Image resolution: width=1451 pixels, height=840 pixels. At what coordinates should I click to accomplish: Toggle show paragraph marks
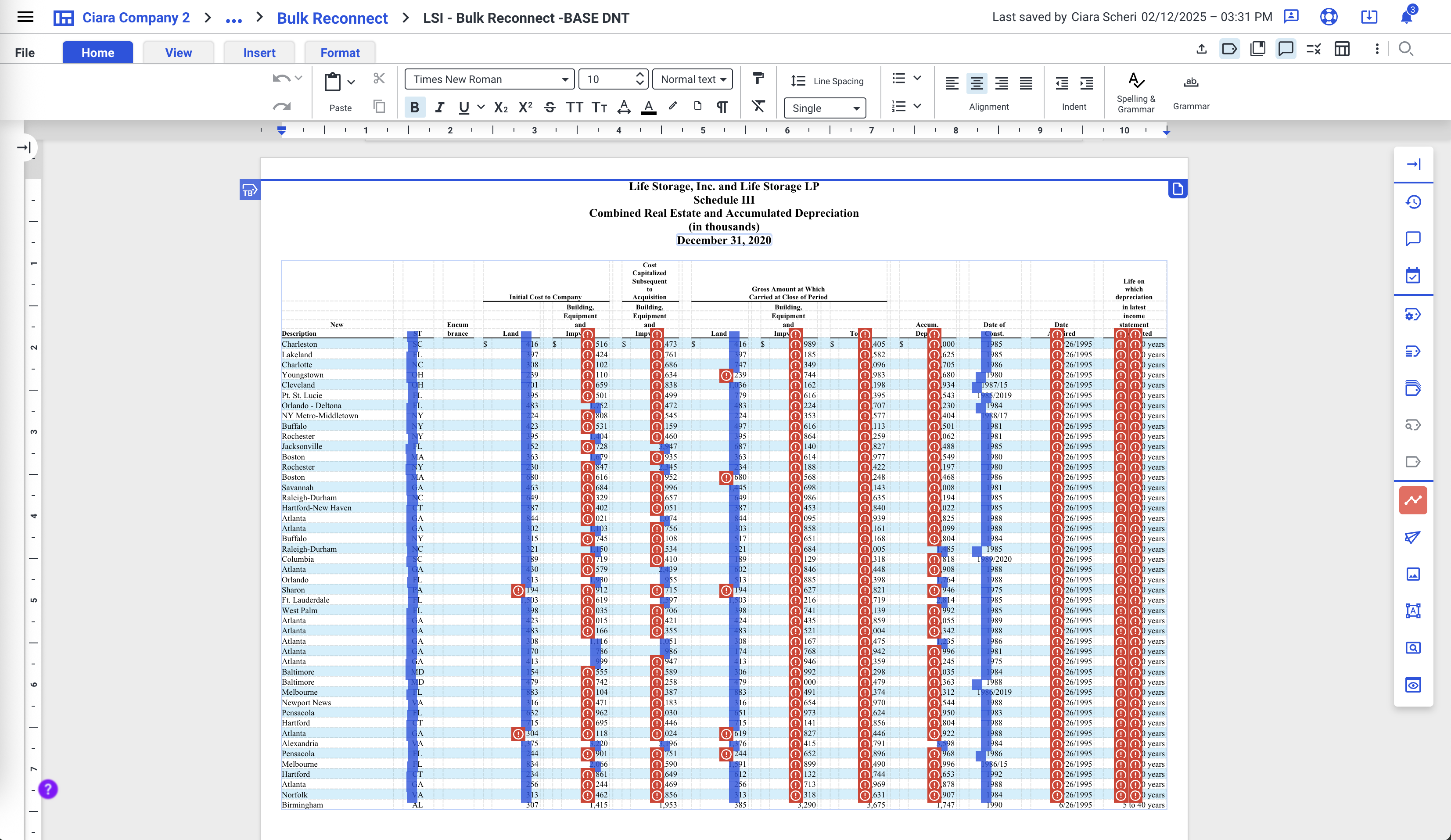[722, 107]
